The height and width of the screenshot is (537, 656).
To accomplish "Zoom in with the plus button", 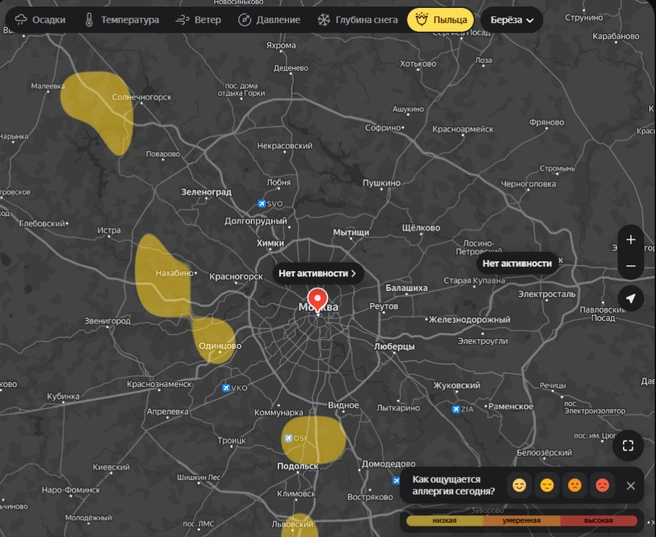I will pyautogui.click(x=631, y=240).
